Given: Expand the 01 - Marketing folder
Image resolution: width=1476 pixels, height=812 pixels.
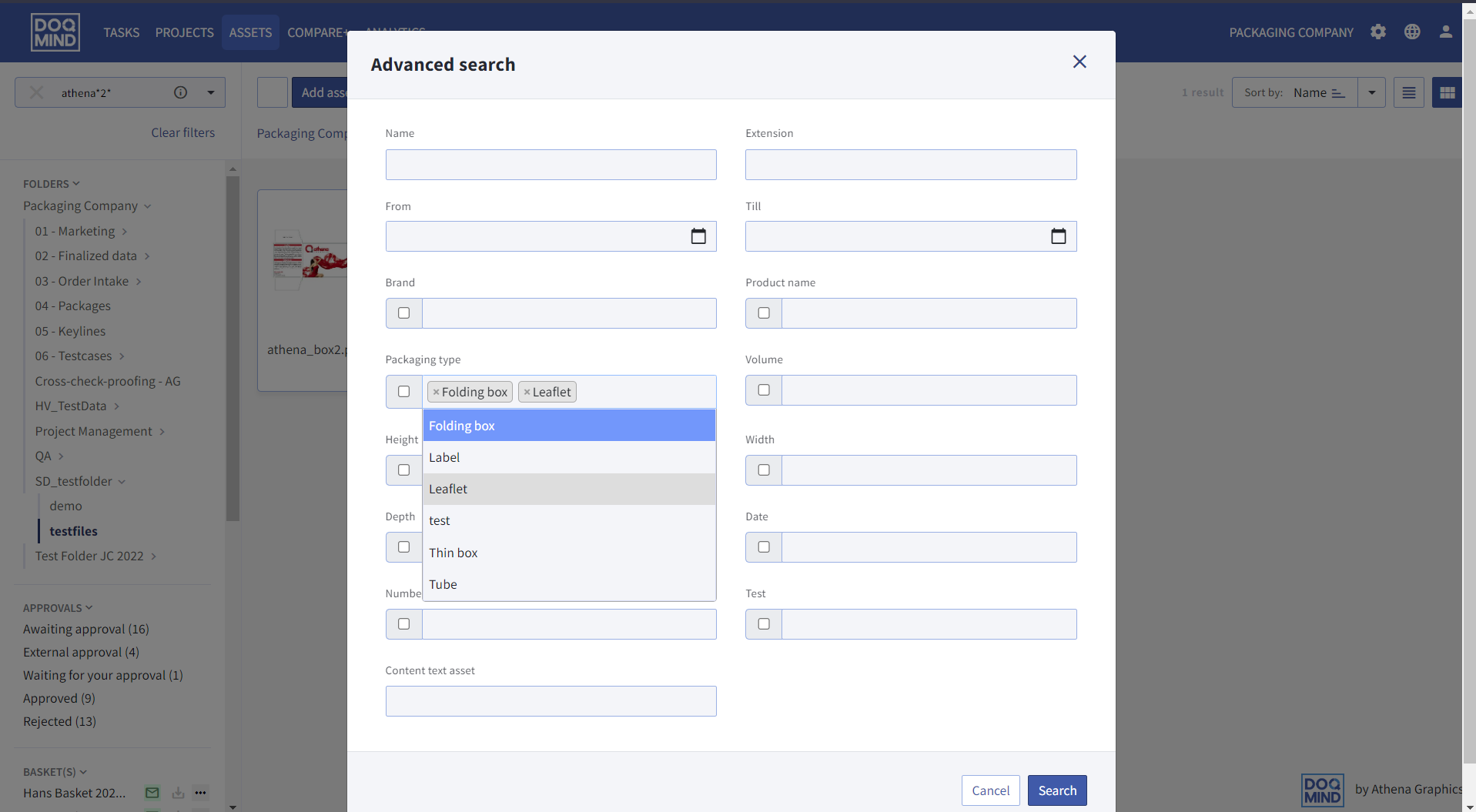Looking at the screenshot, I should (124, 232).
